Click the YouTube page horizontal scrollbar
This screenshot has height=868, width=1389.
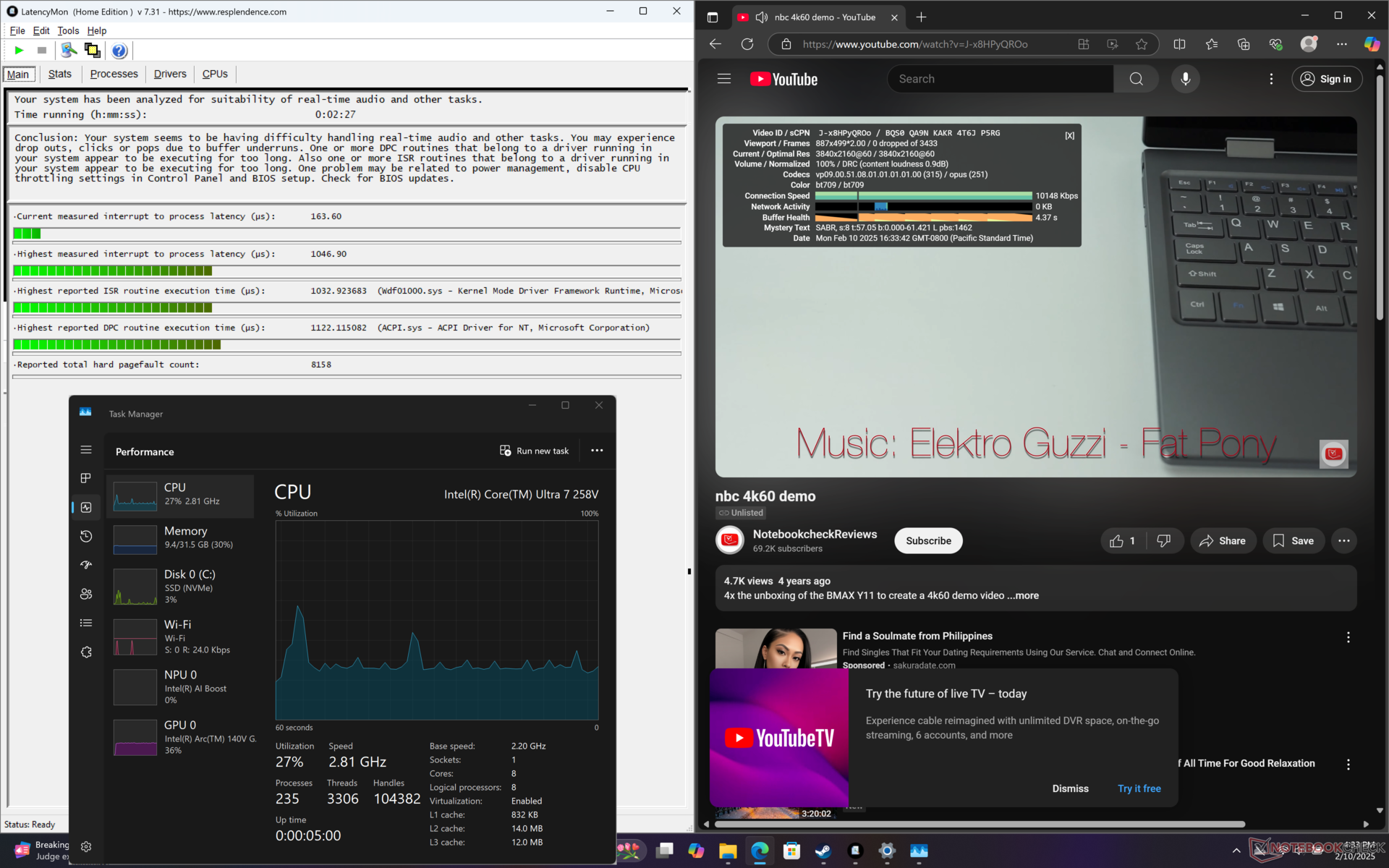[x=980, y=824]
